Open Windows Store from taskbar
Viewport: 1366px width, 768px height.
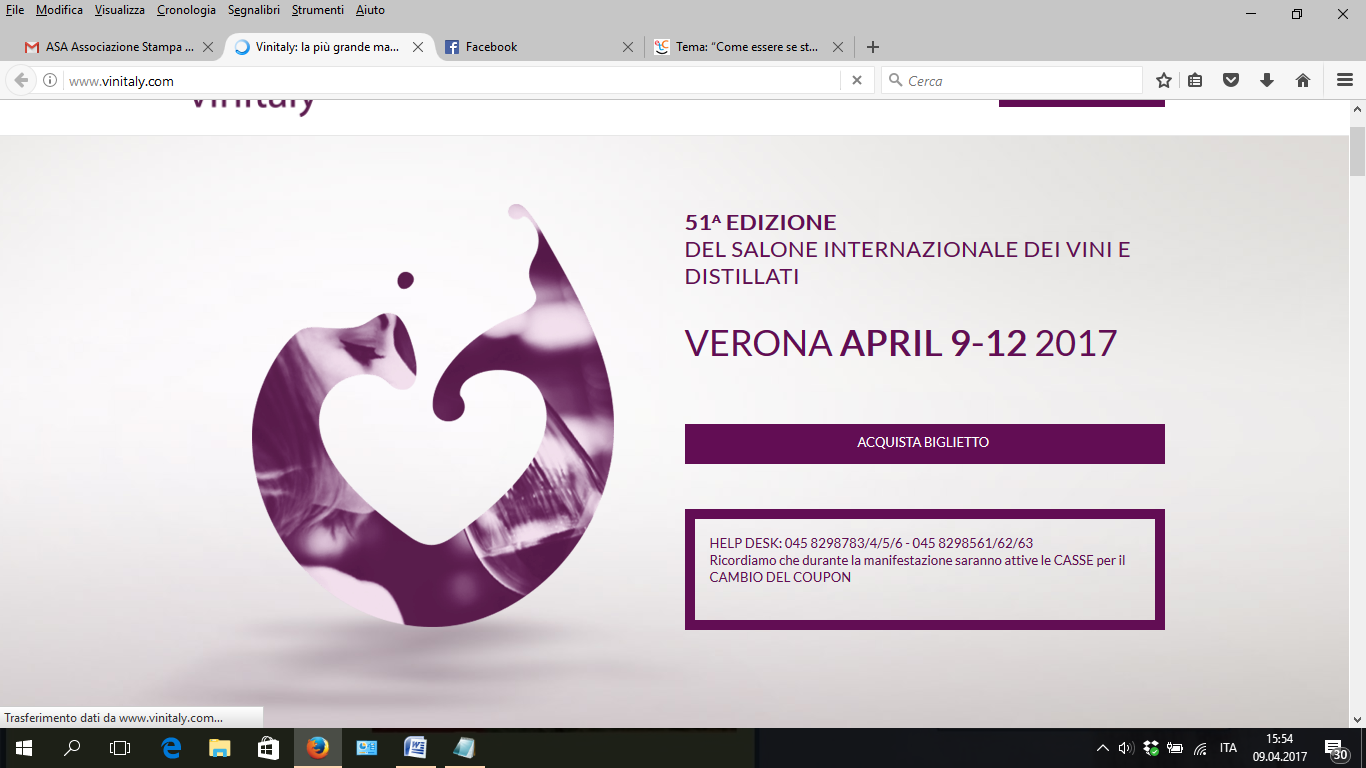coord(267,748)
